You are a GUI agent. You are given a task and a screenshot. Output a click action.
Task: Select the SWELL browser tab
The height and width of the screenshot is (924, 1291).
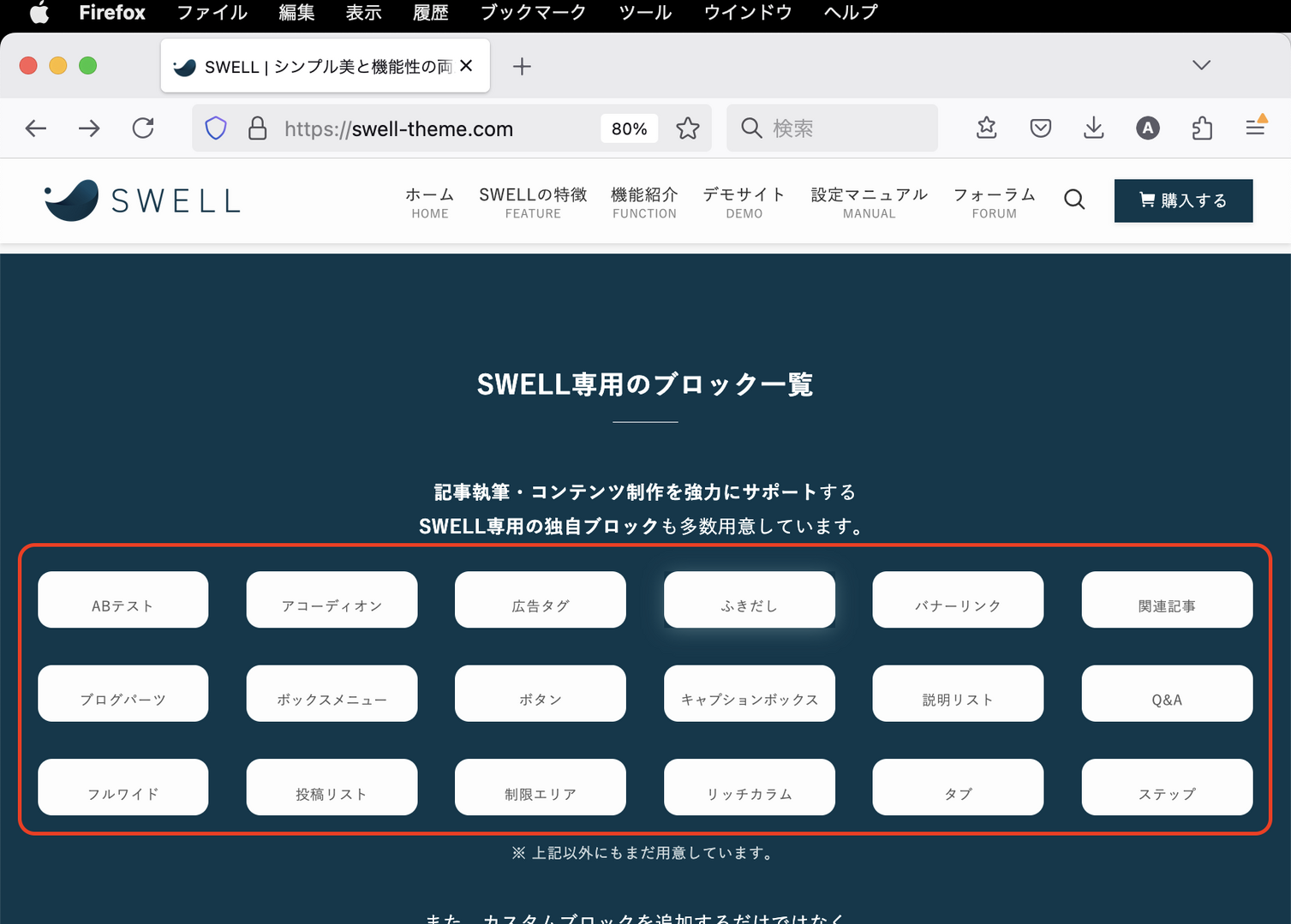click(326, 66)
